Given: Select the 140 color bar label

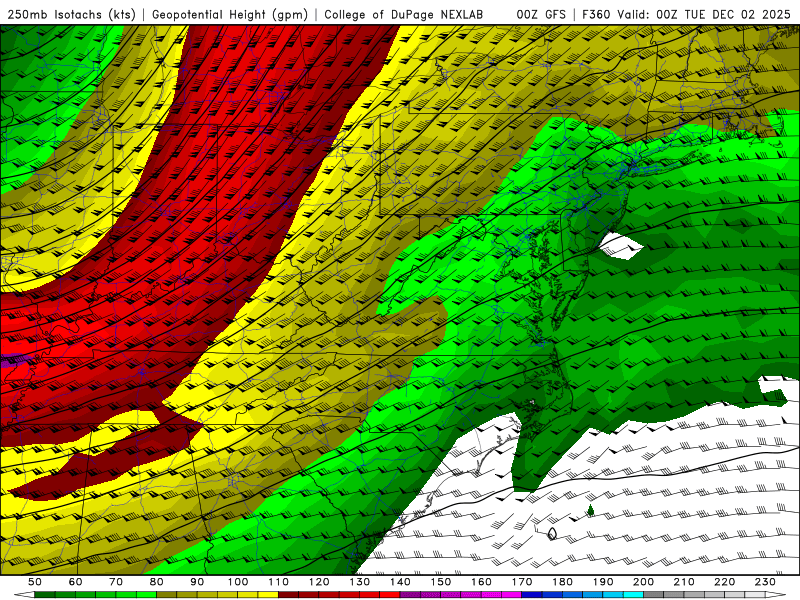Looking at the screenshot, I should pyautogui.click(x=400, y=582).
